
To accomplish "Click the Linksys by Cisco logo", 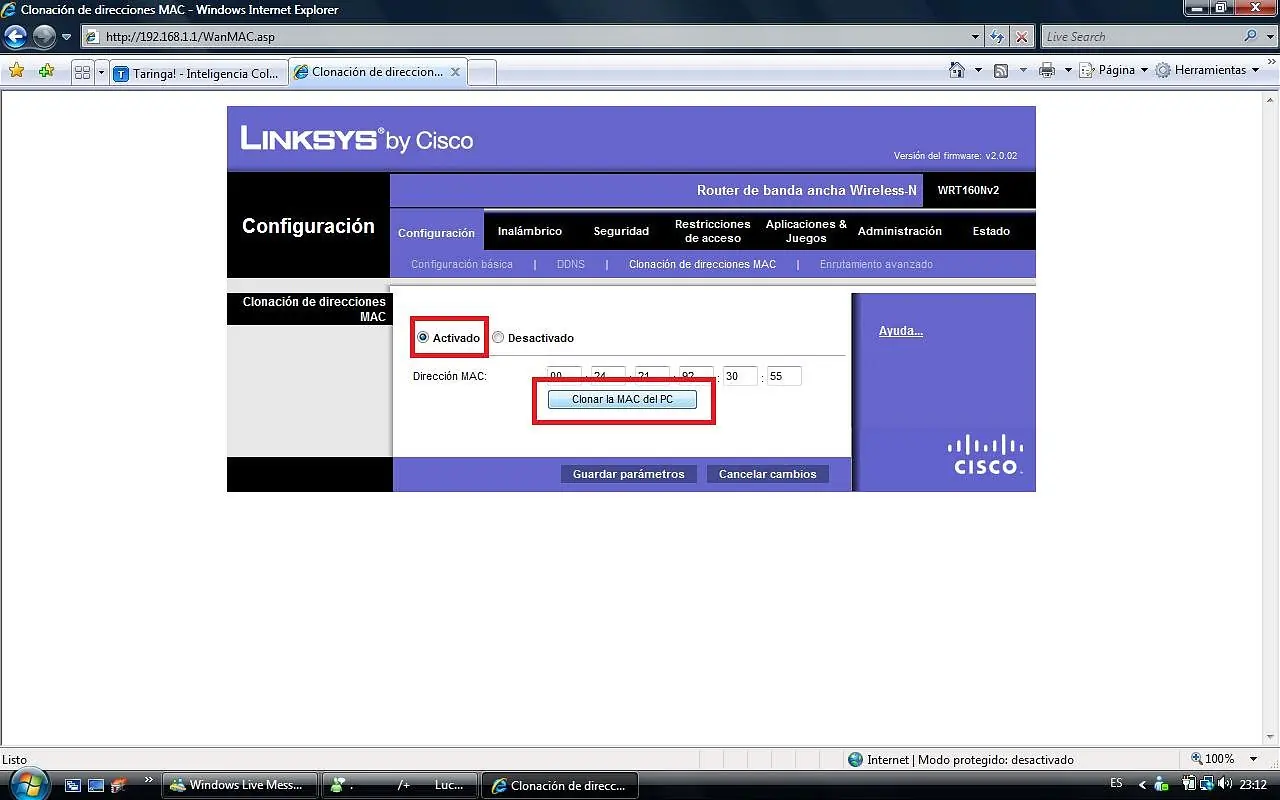I will coord(357,139).
